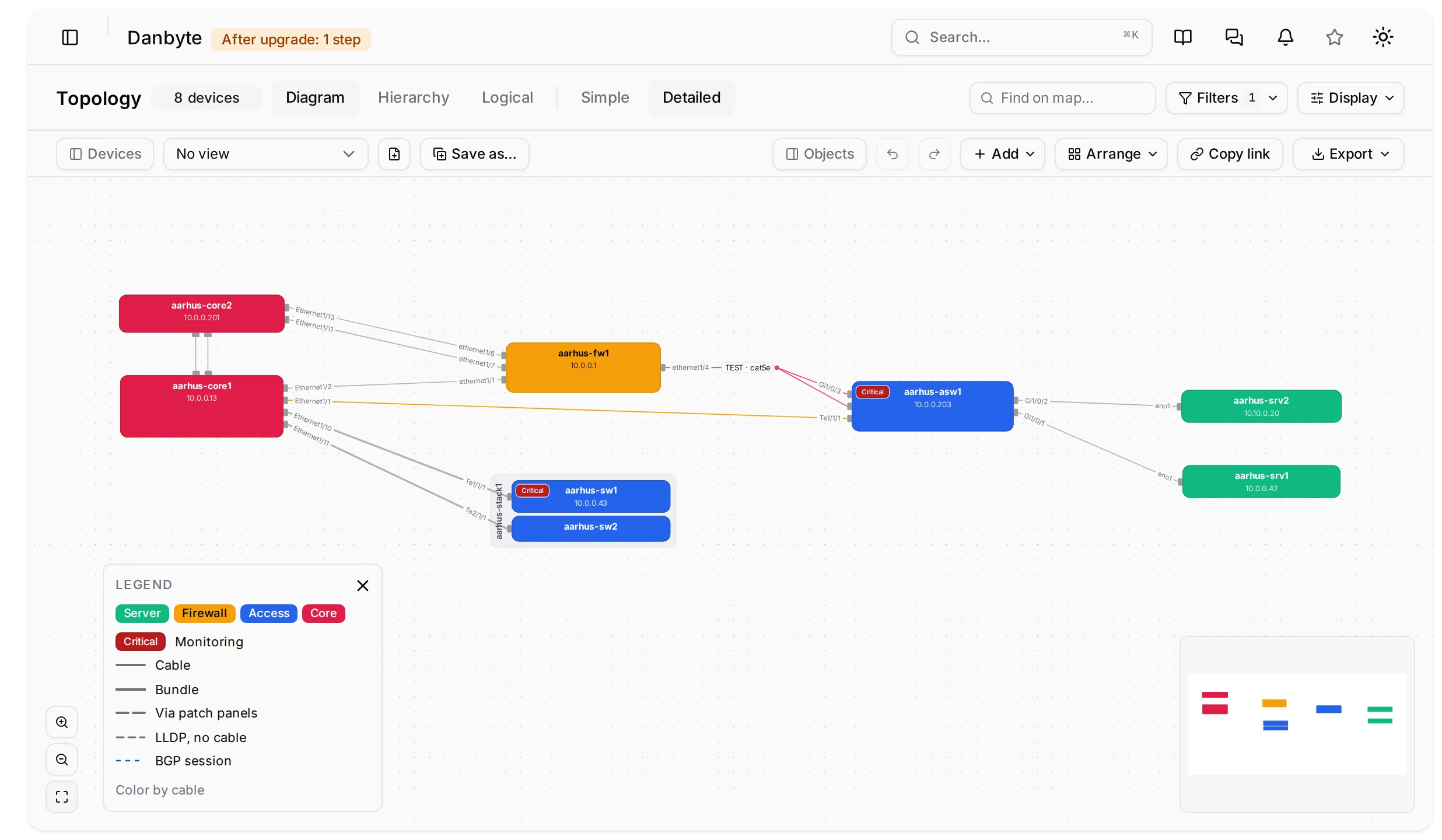
Task: Focus the Find on map field
Action: click(1063, 98)
